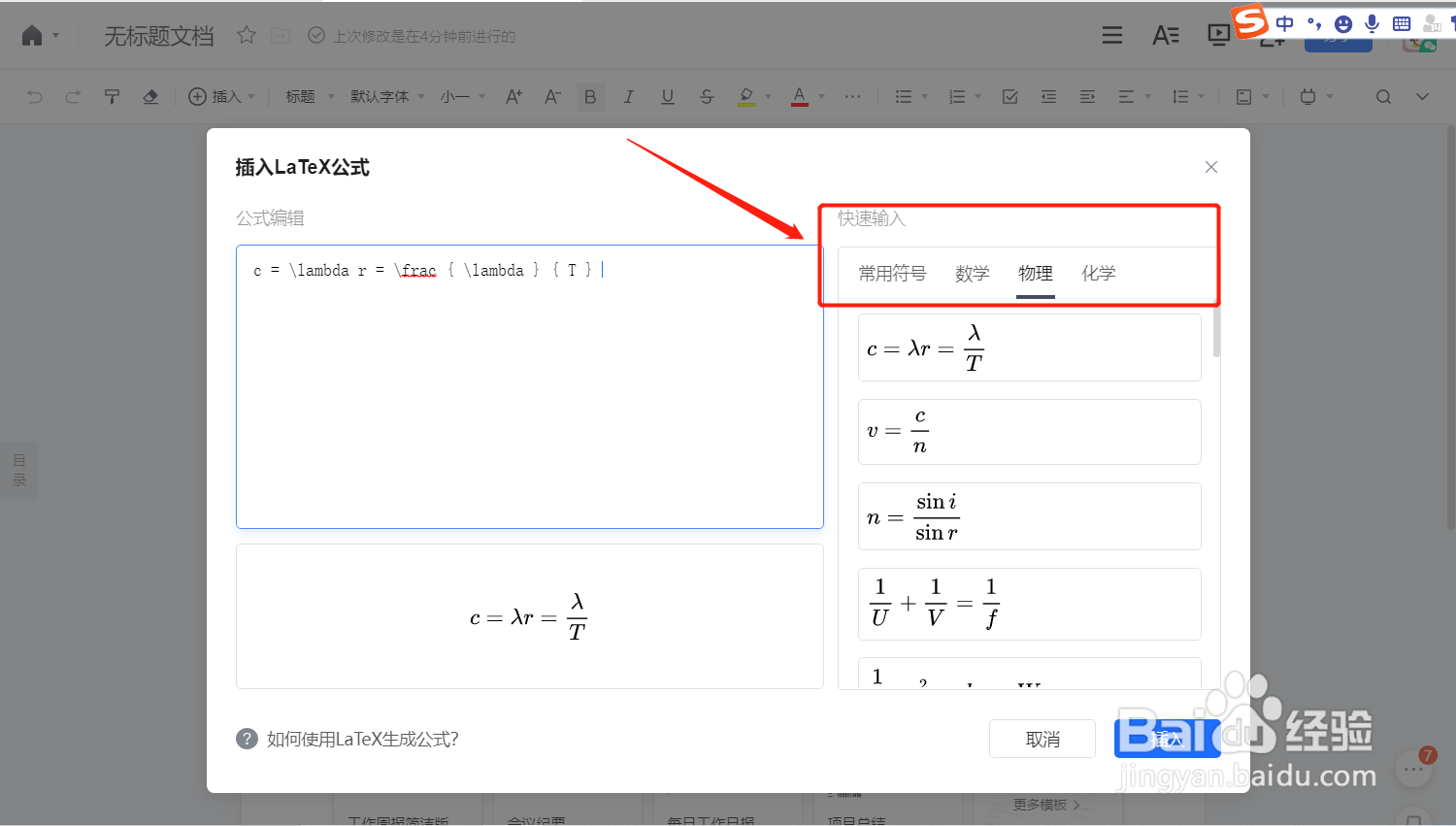
Task: Open the plugin icon in toolbar
Action: pyautogui.click(x=1307, y=96)
